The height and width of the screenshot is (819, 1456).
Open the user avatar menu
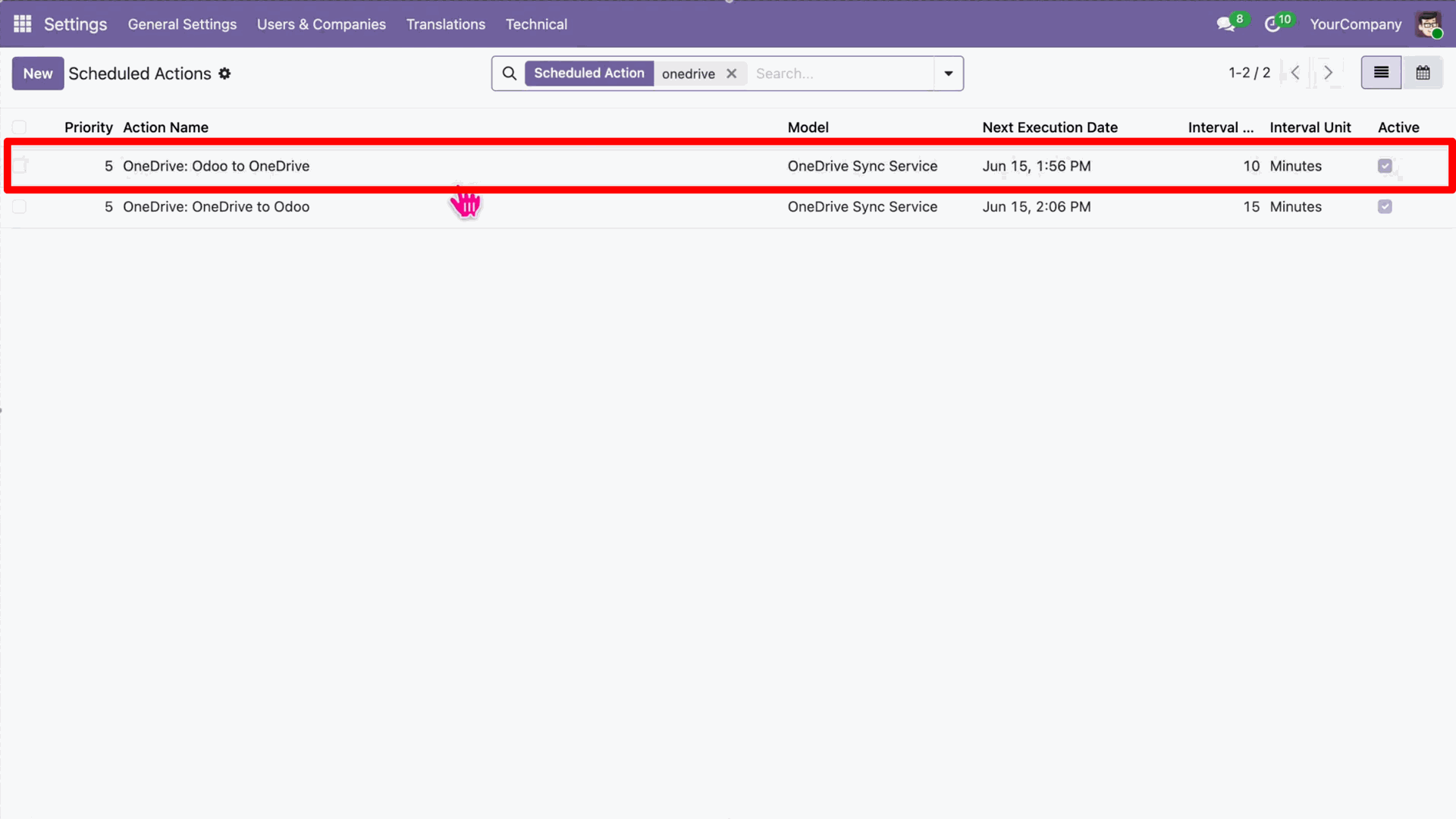(x=1429, y=24)
